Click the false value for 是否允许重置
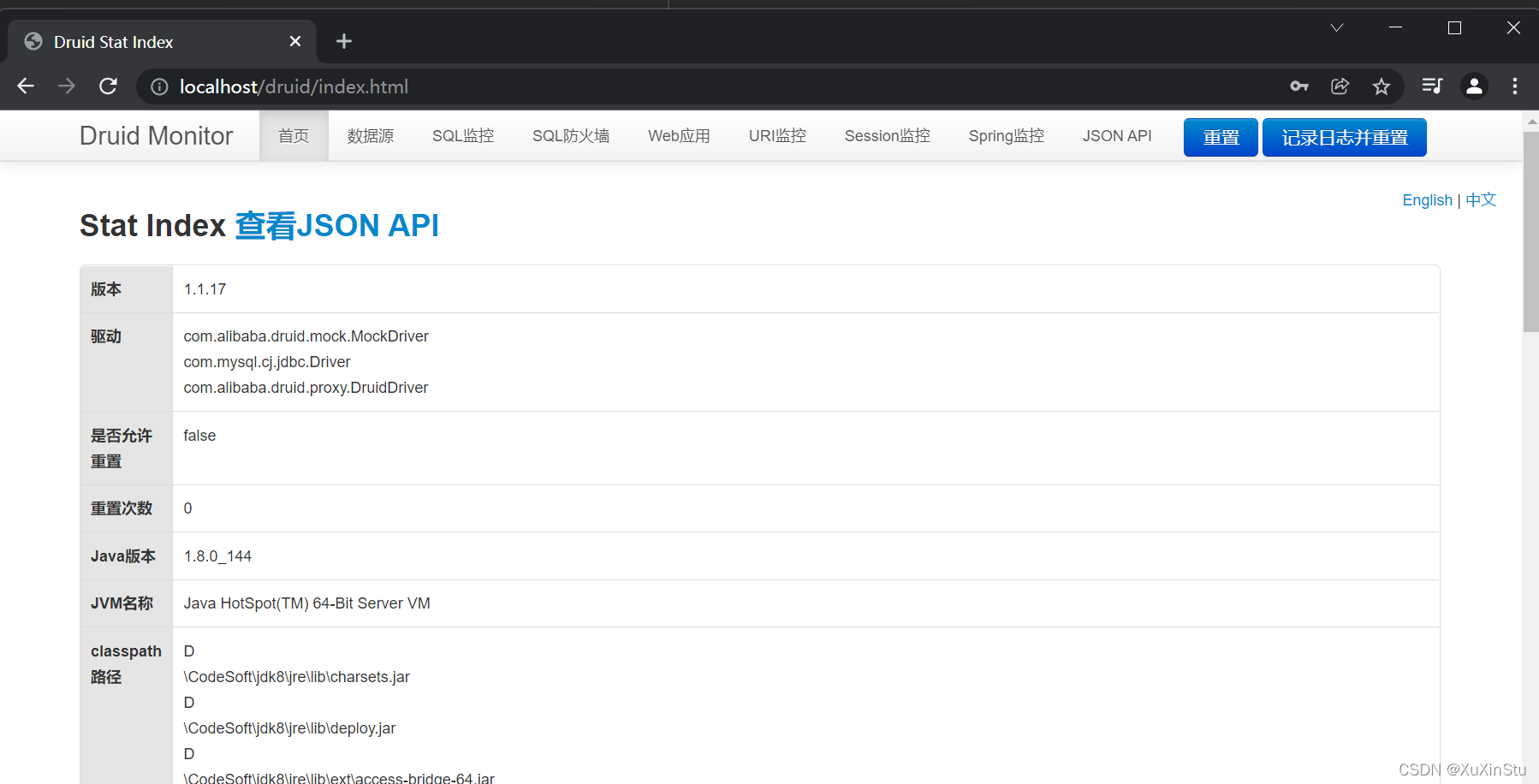This screenshot has height=784, width=1539. point(199,436)
